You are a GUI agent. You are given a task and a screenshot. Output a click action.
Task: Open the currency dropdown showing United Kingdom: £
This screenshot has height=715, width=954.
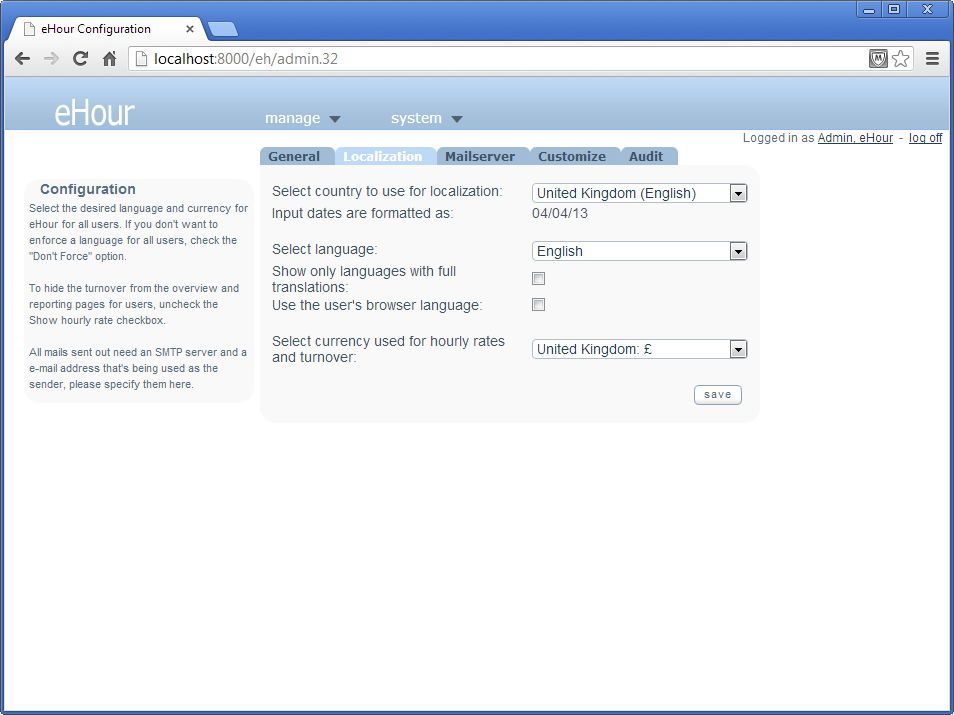pos(639,349)
